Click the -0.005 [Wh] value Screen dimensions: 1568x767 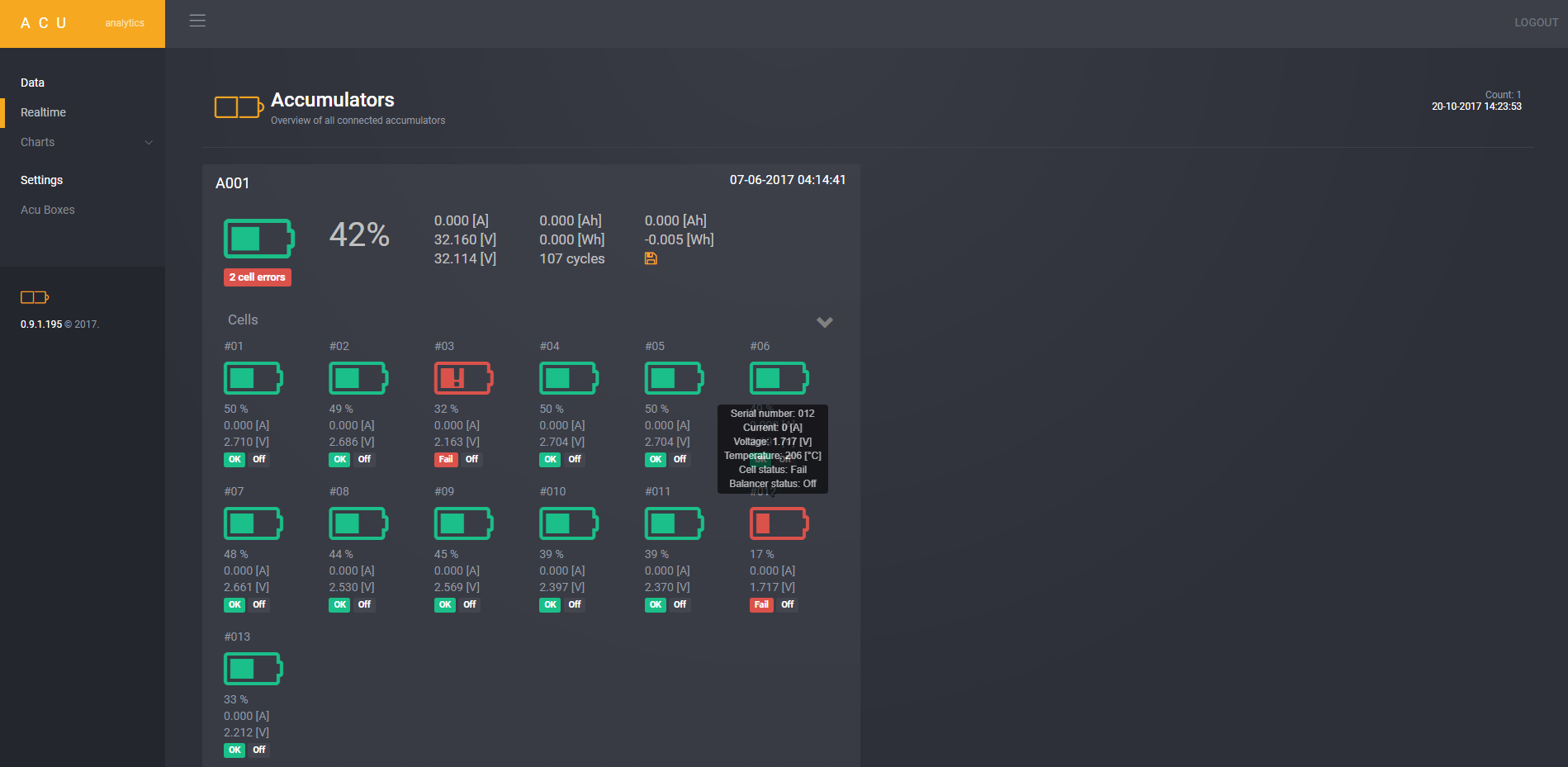click(680, 239)
